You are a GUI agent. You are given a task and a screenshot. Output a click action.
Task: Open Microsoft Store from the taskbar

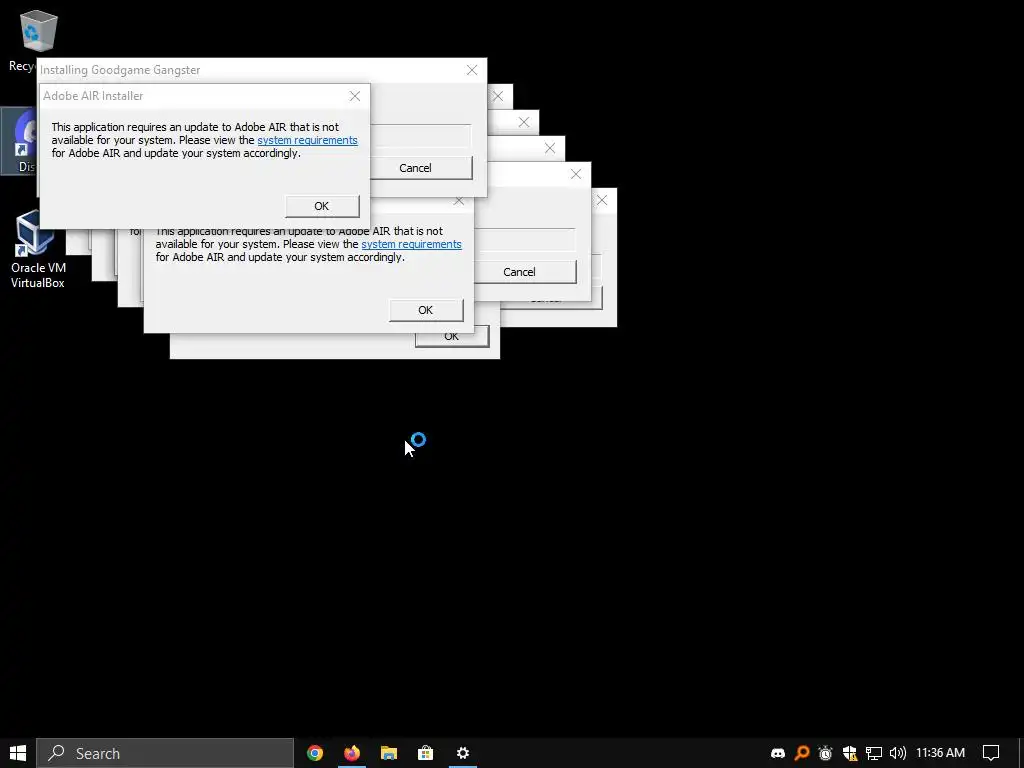[426, 753]
